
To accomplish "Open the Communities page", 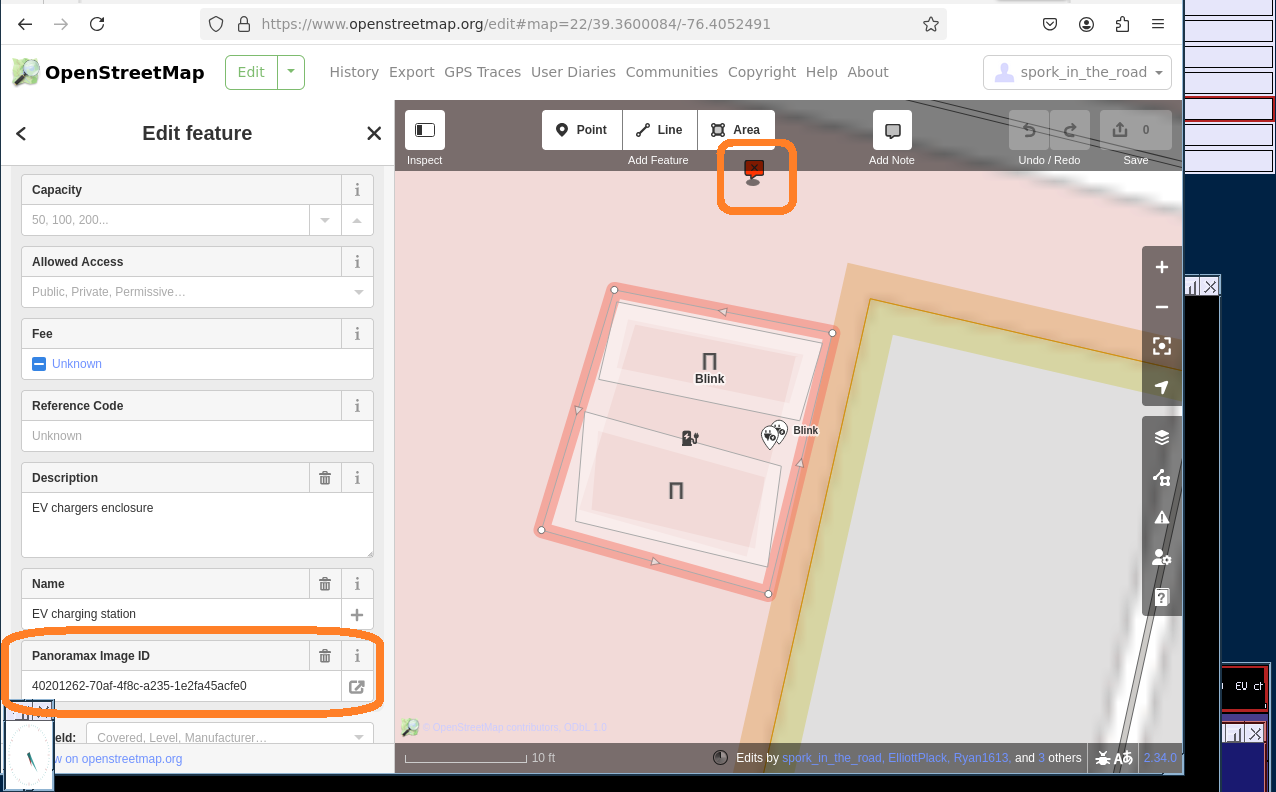I will [672, 72].
